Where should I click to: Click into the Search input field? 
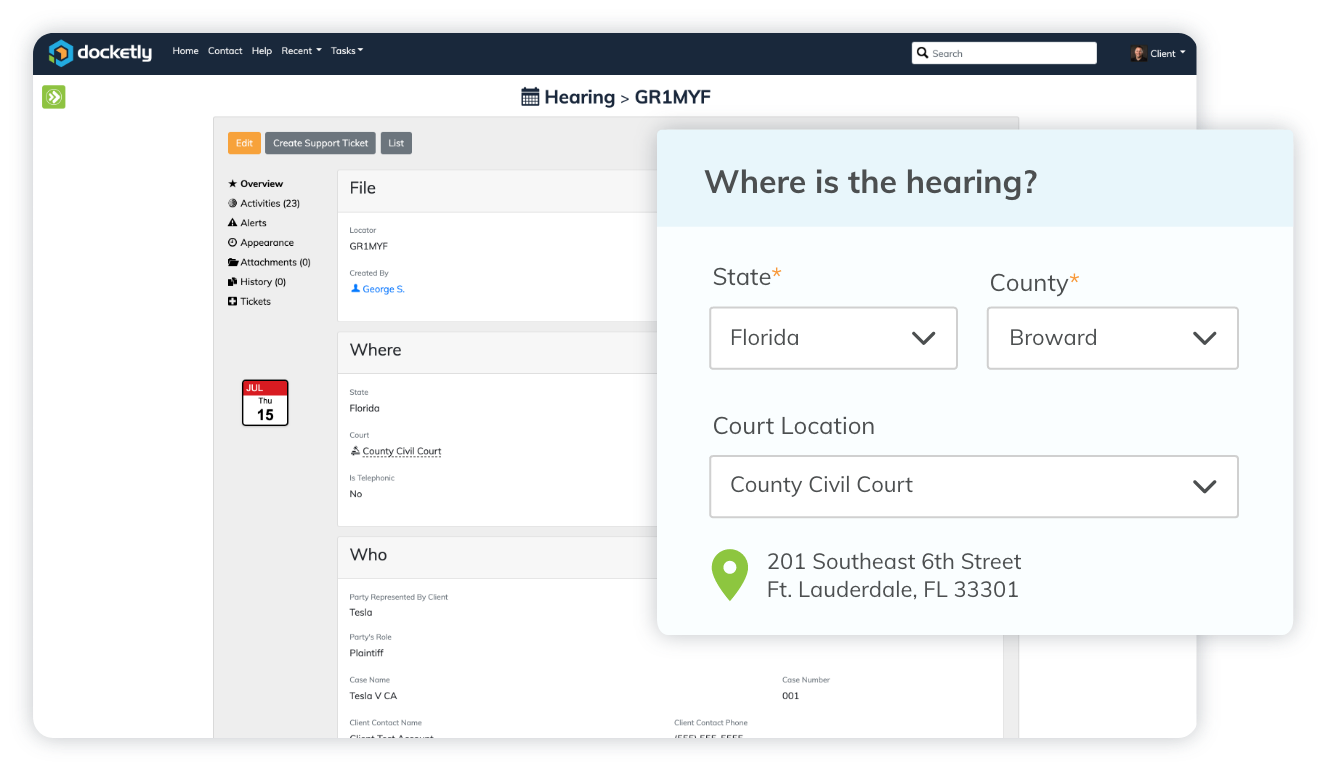1010,54
